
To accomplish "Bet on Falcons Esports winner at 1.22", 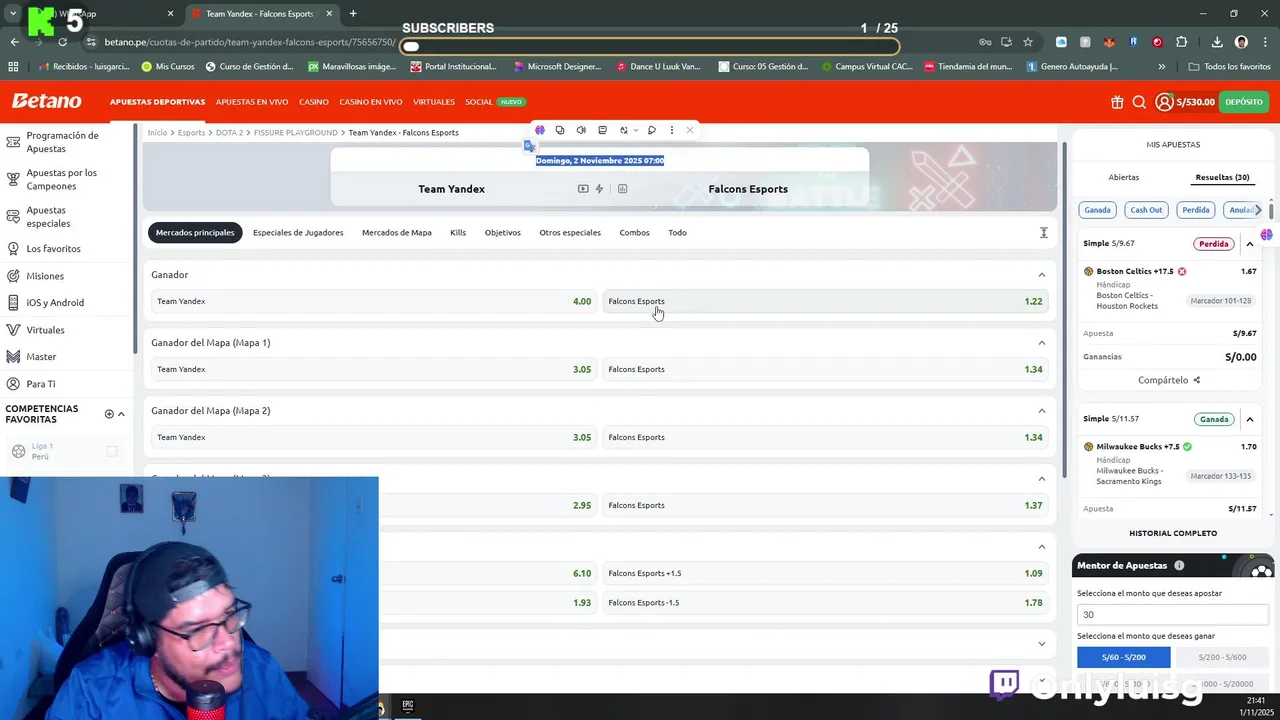I will coord(825,301).
